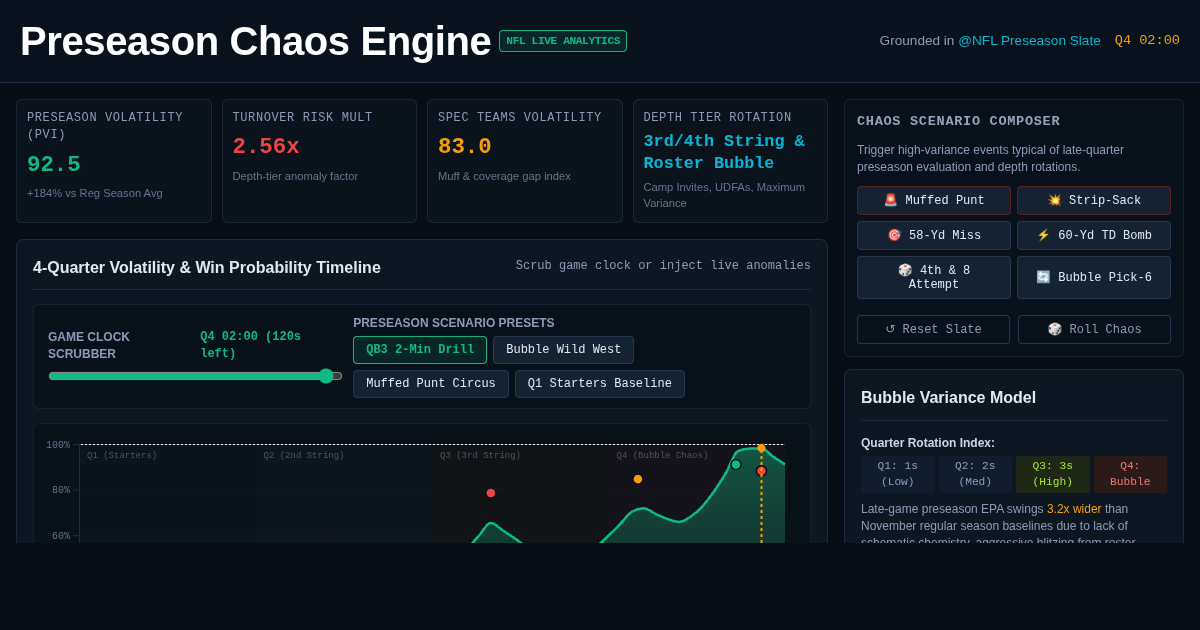
Task: Open the @NFL Preseason Slate link
Action: pos(1029,41)
